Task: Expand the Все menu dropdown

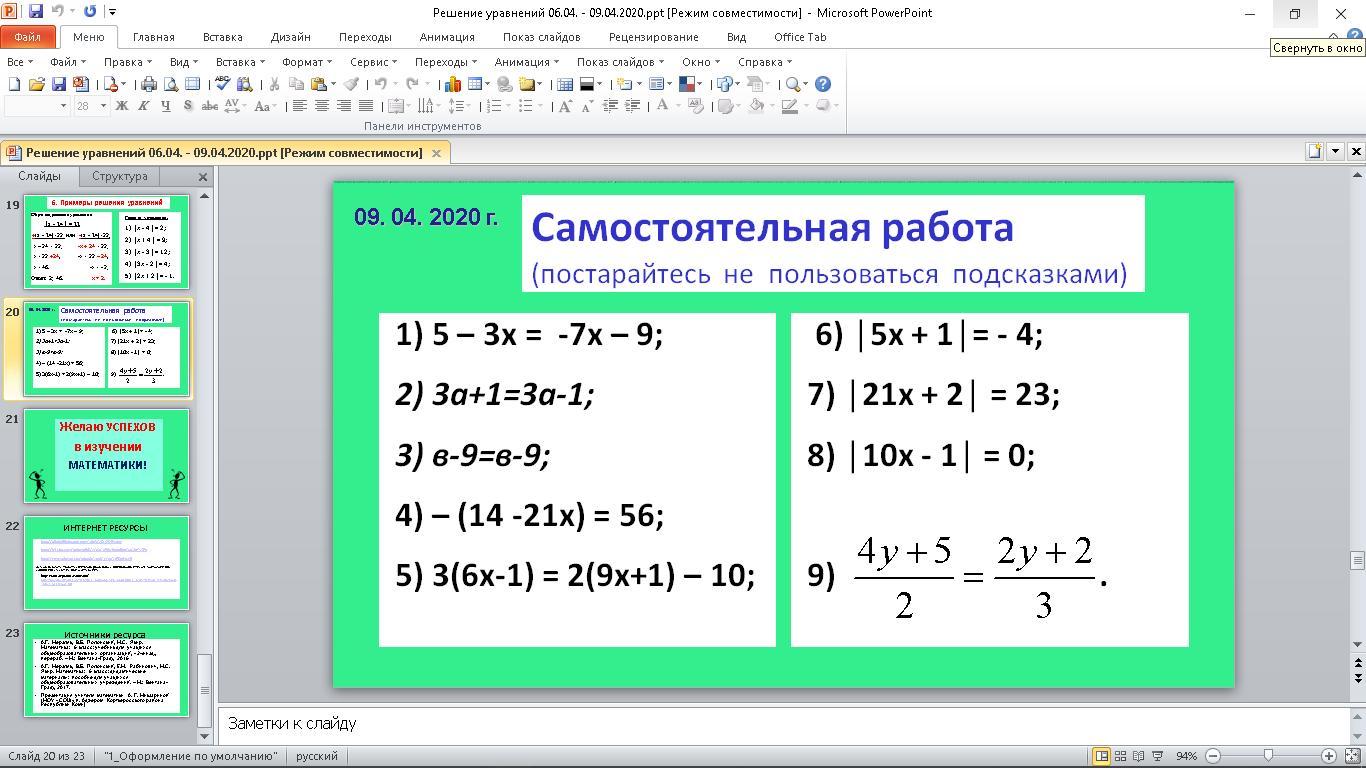Action: click(19, 62)
